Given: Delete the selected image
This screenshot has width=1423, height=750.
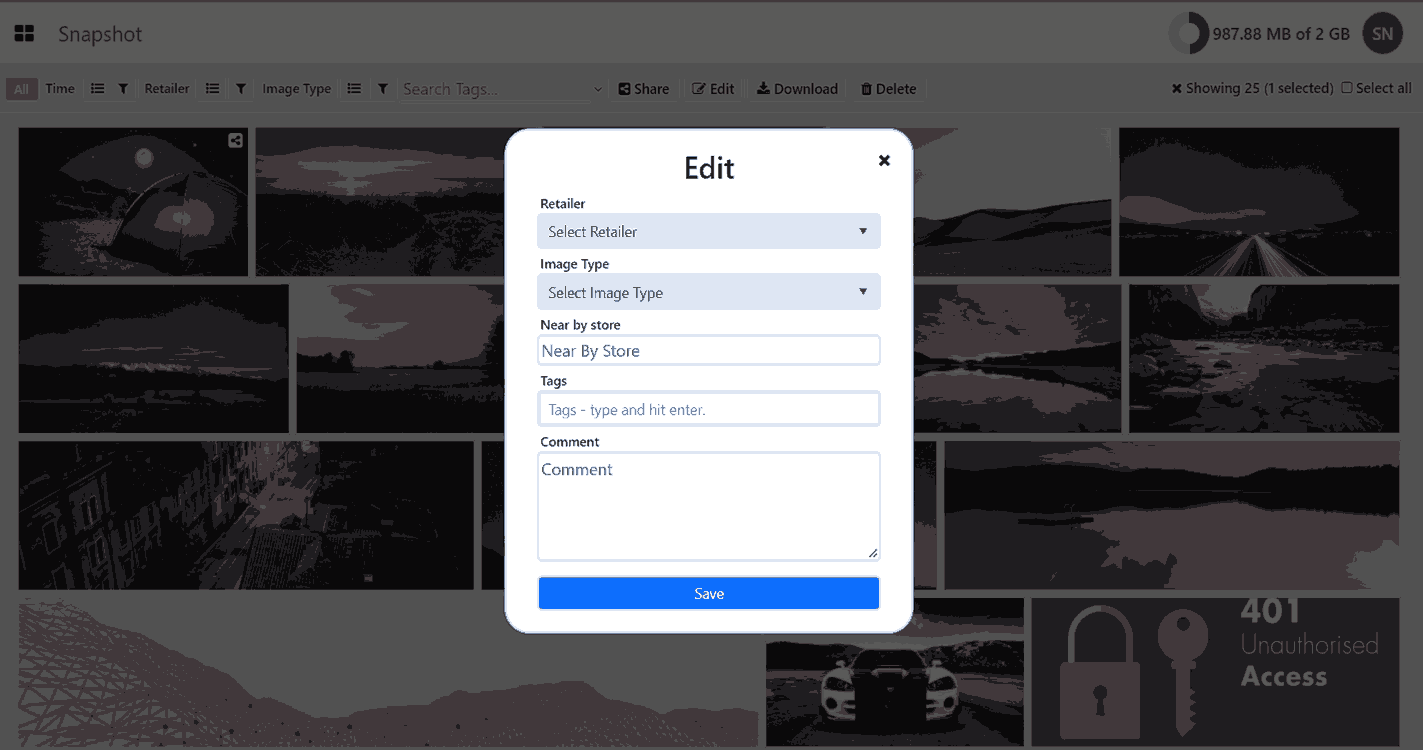Looking at the screenshot, I should [889, 89].
